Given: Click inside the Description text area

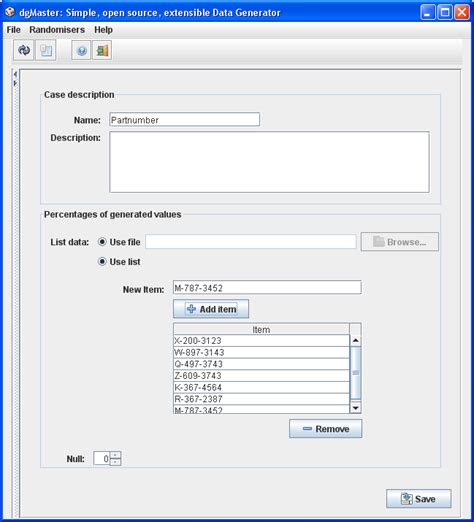Looking at the screenshot, I should click(269, 162).
